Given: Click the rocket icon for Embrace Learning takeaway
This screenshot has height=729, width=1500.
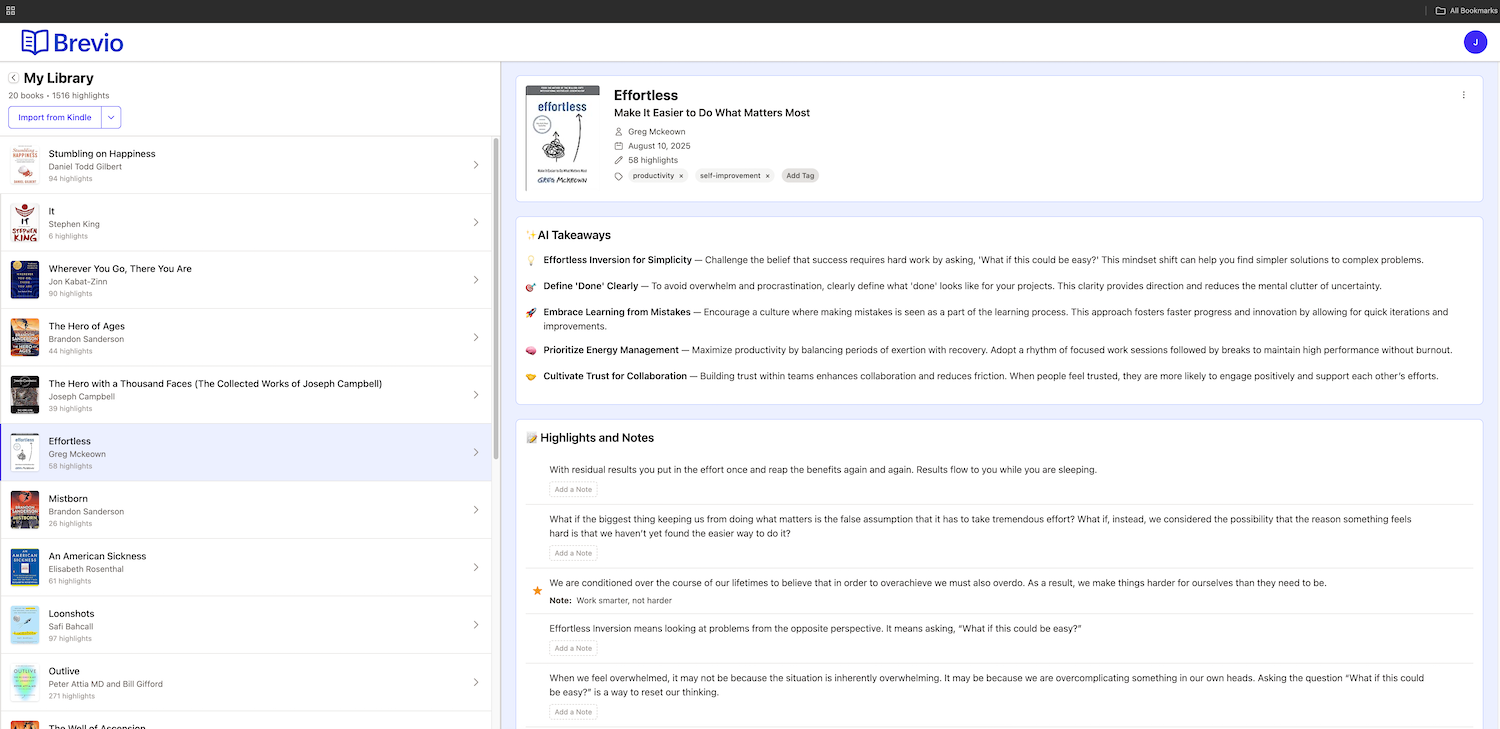Looking at the screenshot, I should point(531,312).
